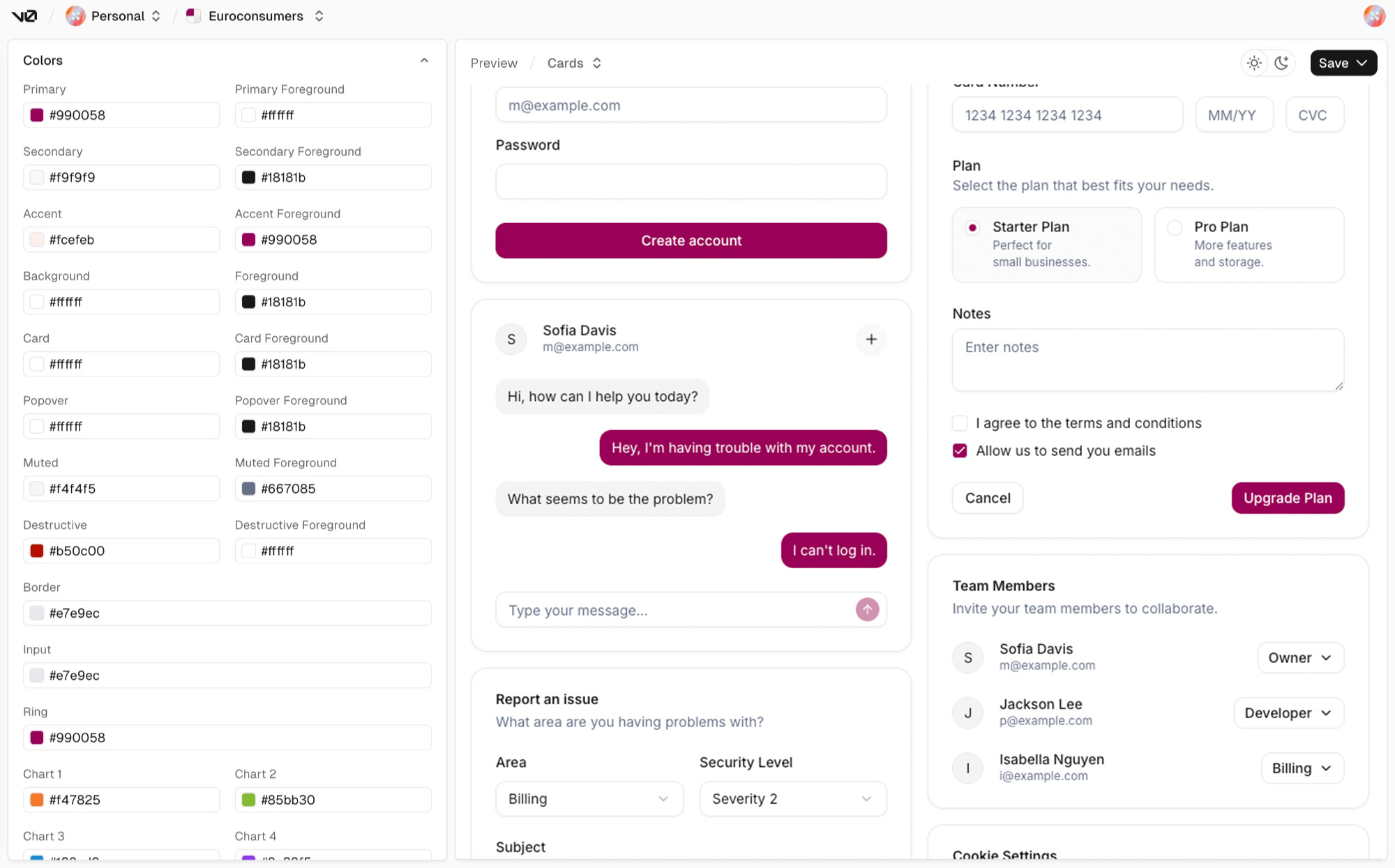Click the Enter notes text area
The width and height of the screenshot is (1395, 868).
[1147, 360]
